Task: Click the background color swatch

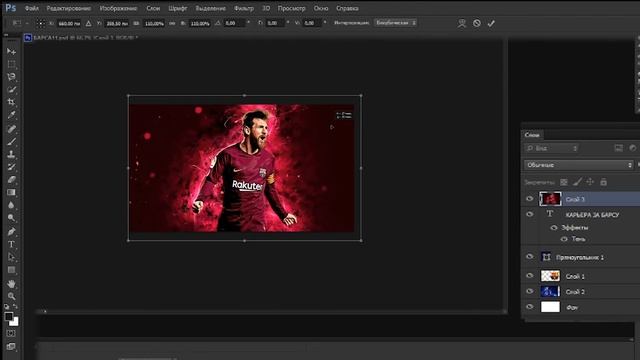Action: pyautogui.click(x=15, y=322)
